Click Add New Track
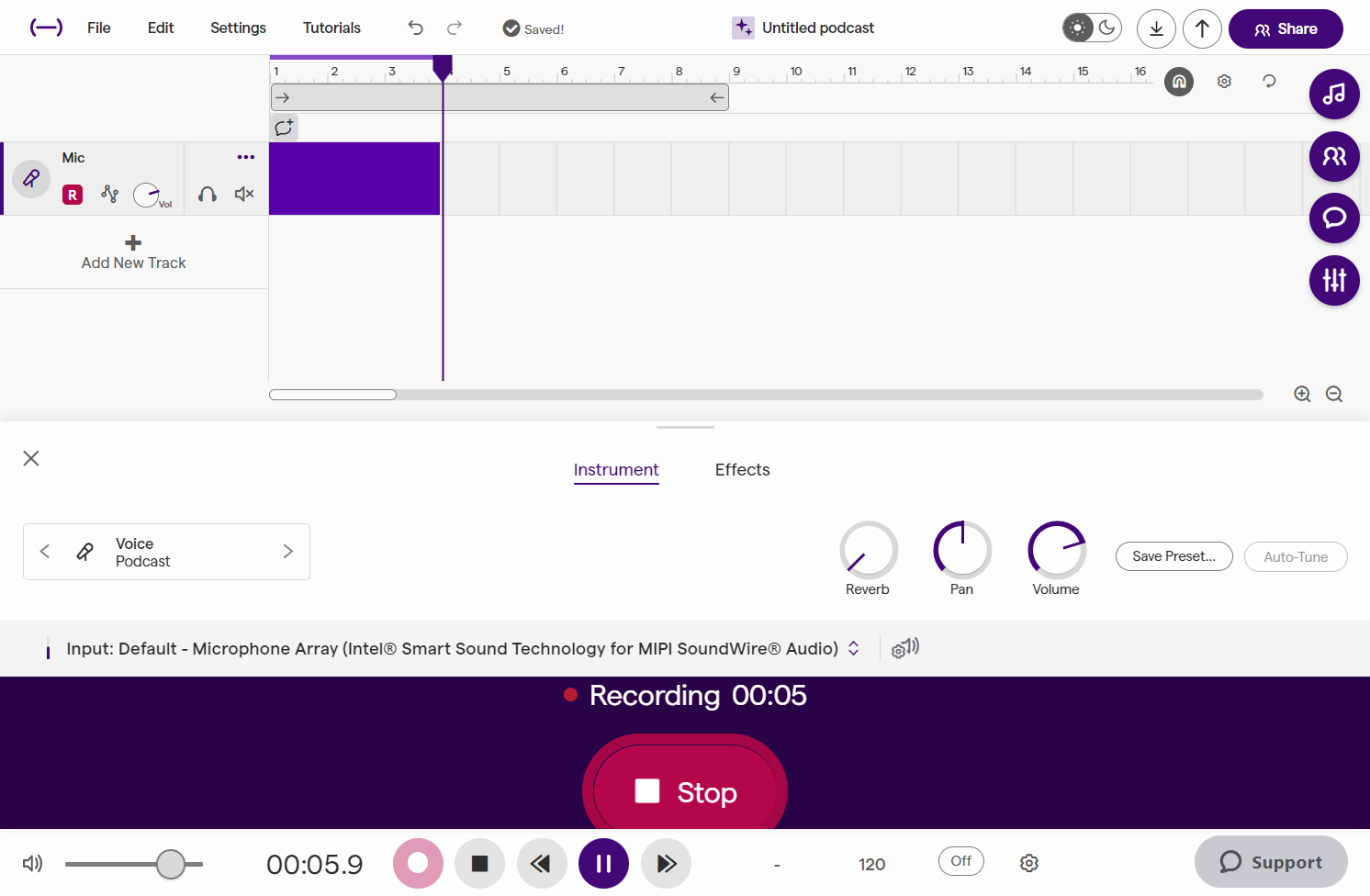 tap(134, 252)
